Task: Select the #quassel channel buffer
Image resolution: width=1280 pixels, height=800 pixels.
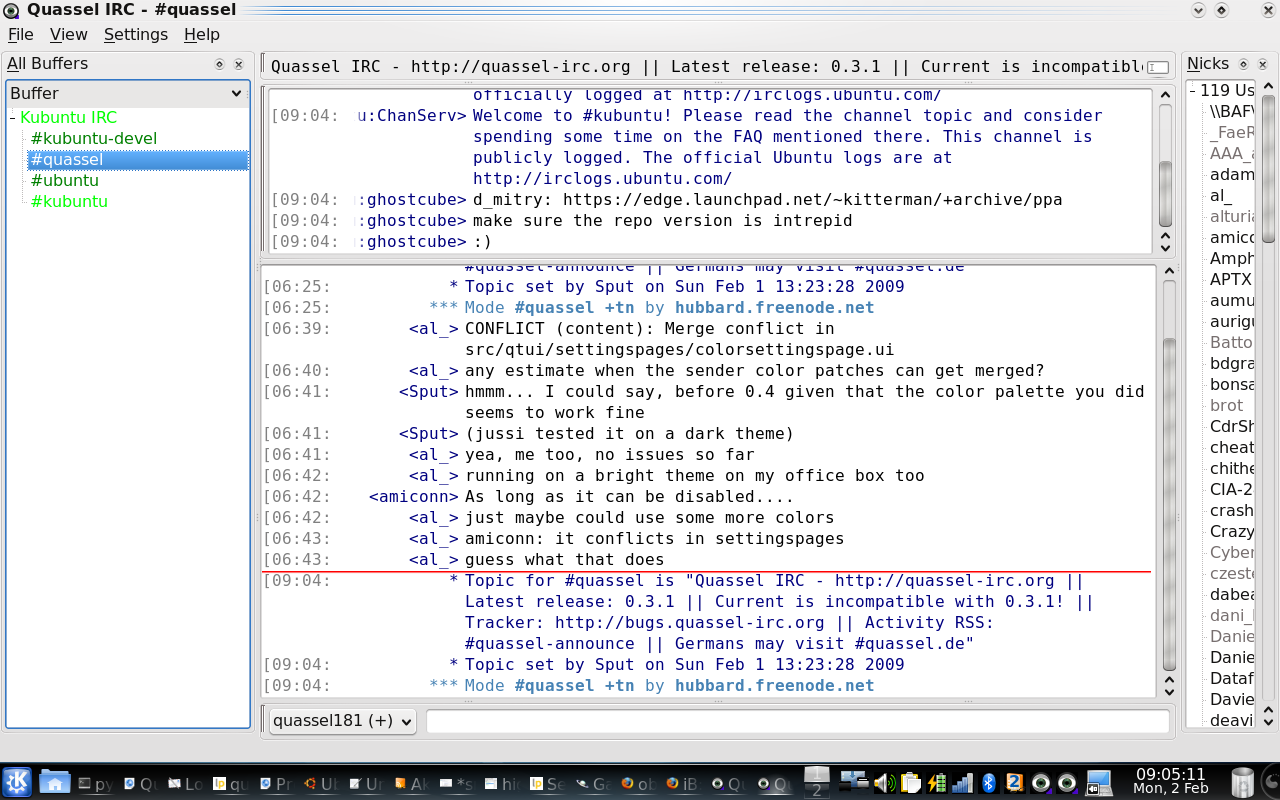Action: coord(138,159)
